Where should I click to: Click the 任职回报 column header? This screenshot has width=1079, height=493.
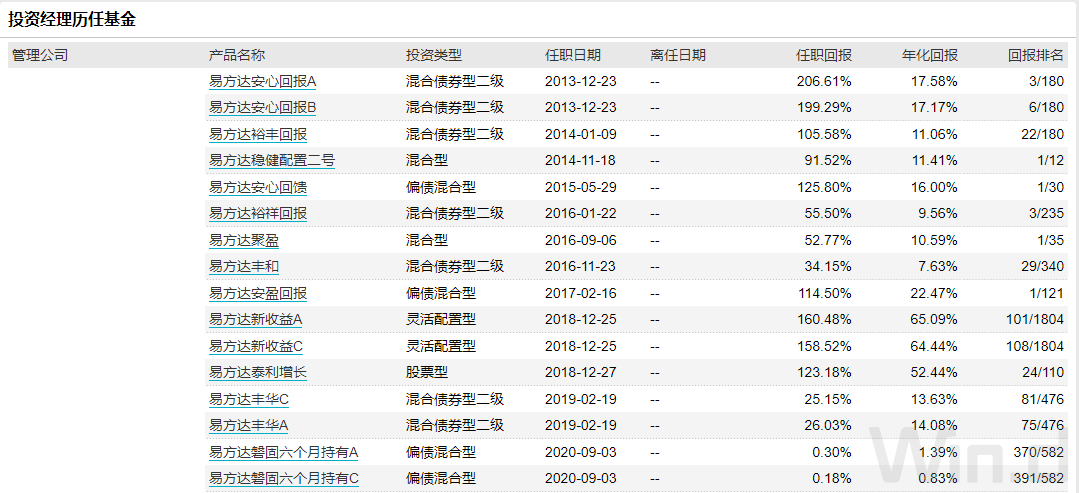pos(824,55)
